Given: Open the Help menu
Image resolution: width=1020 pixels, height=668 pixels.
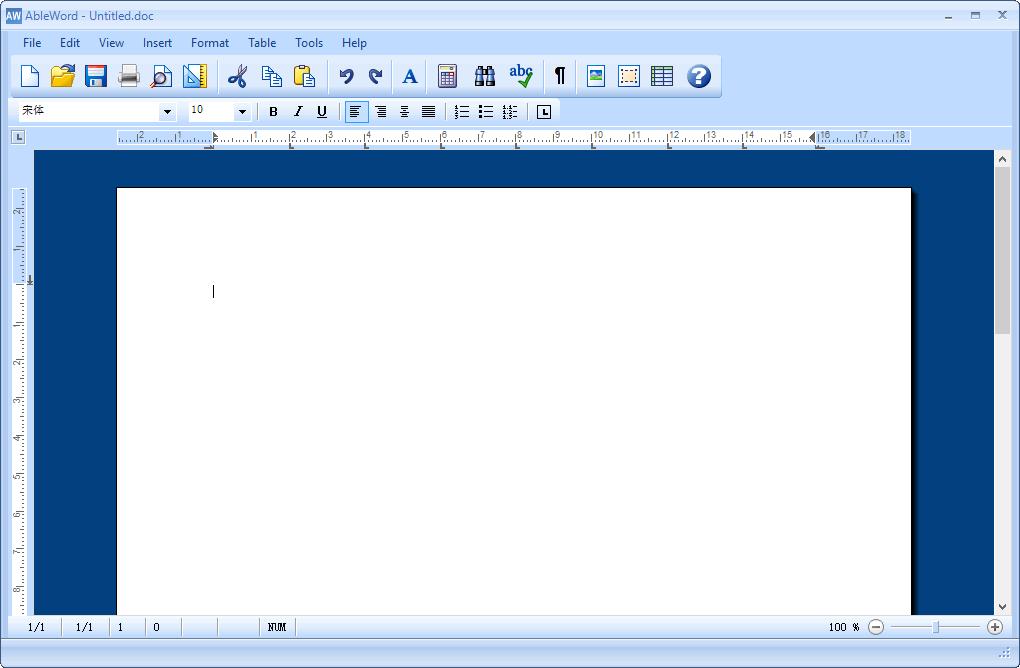Looking at the screenshot, I should pos(355,43).
